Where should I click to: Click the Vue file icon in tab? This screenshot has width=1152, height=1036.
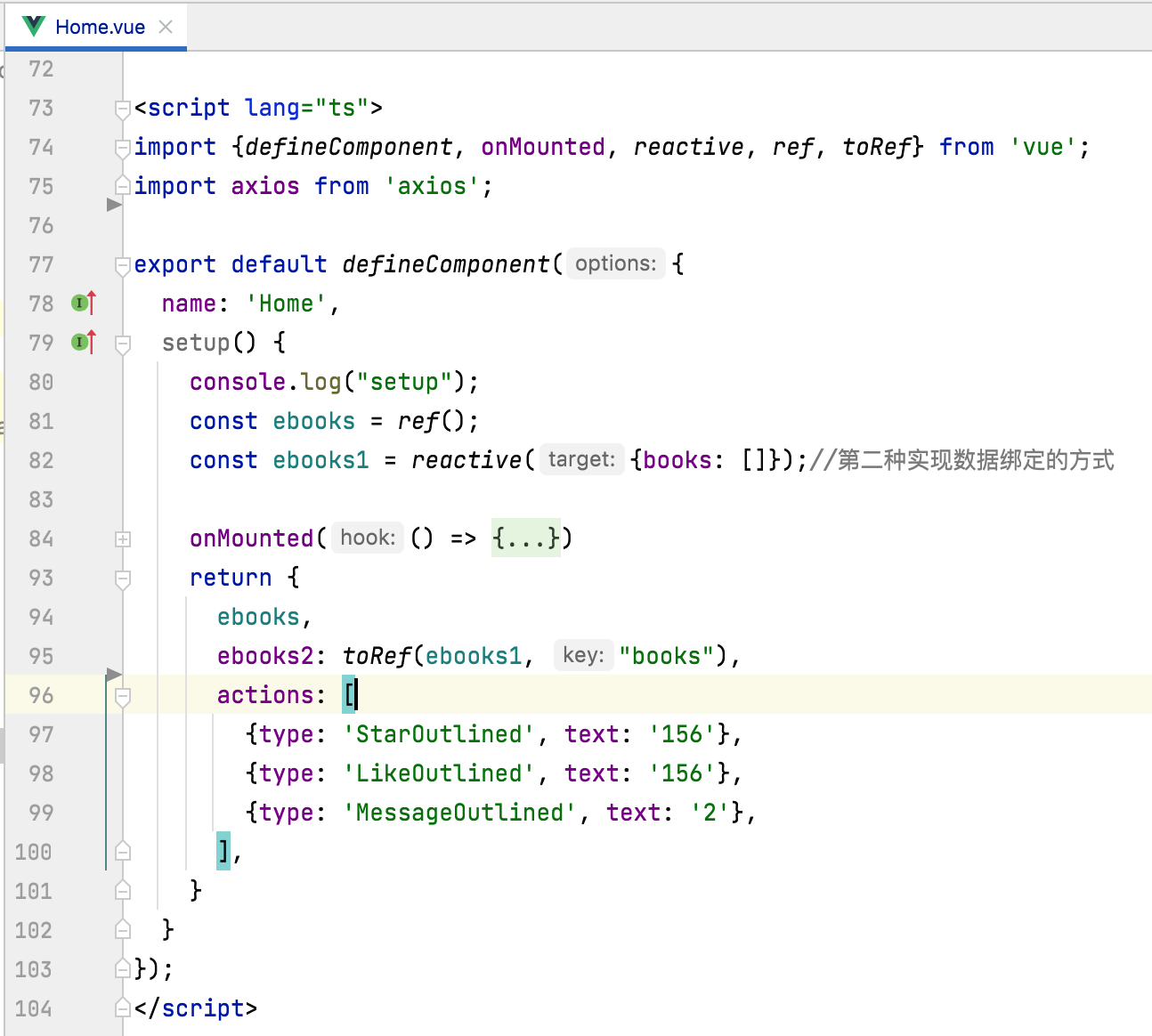pyautogui.click(x=34, y=27)
